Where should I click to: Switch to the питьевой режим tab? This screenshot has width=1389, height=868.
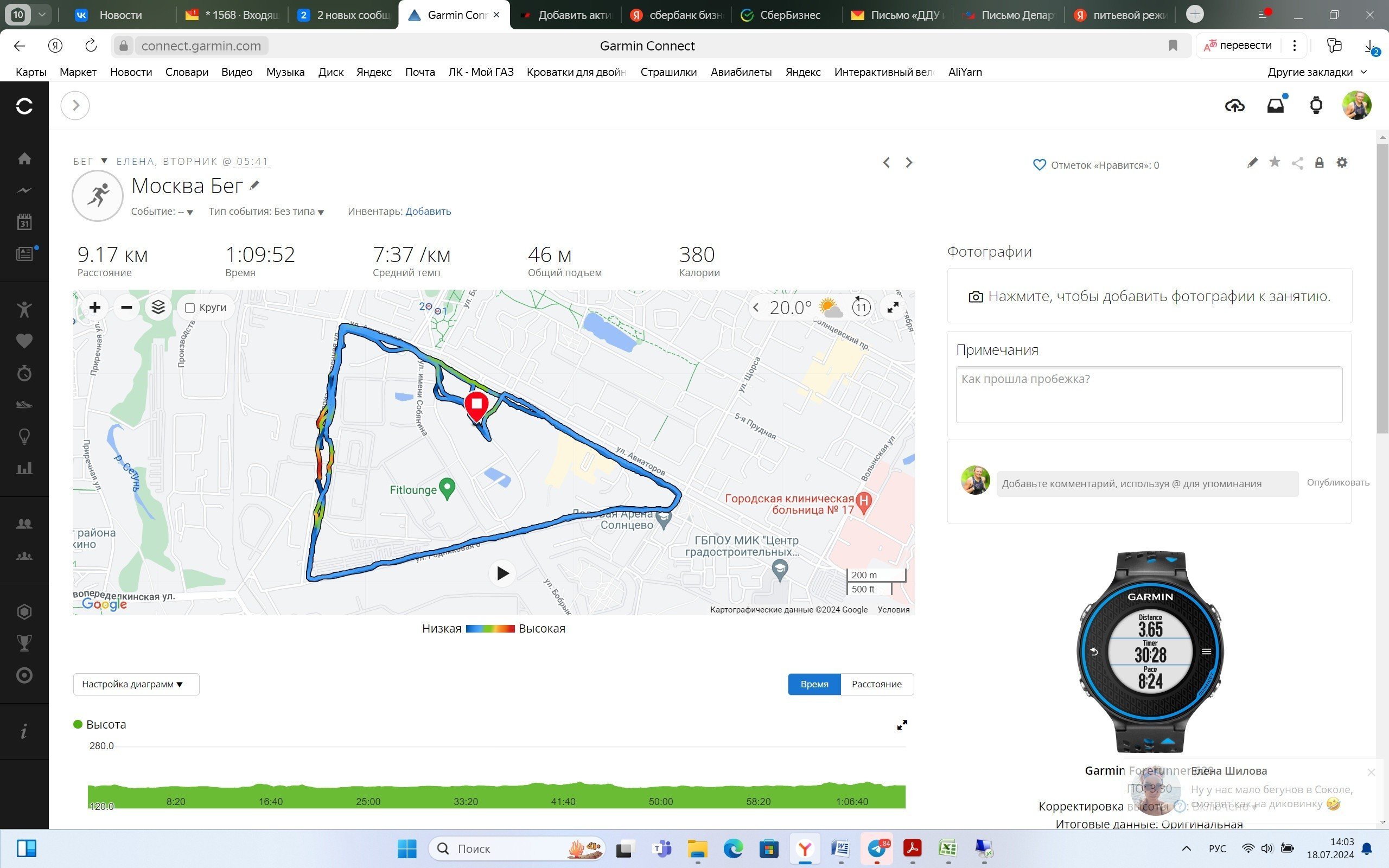(x=1121, y=15)
